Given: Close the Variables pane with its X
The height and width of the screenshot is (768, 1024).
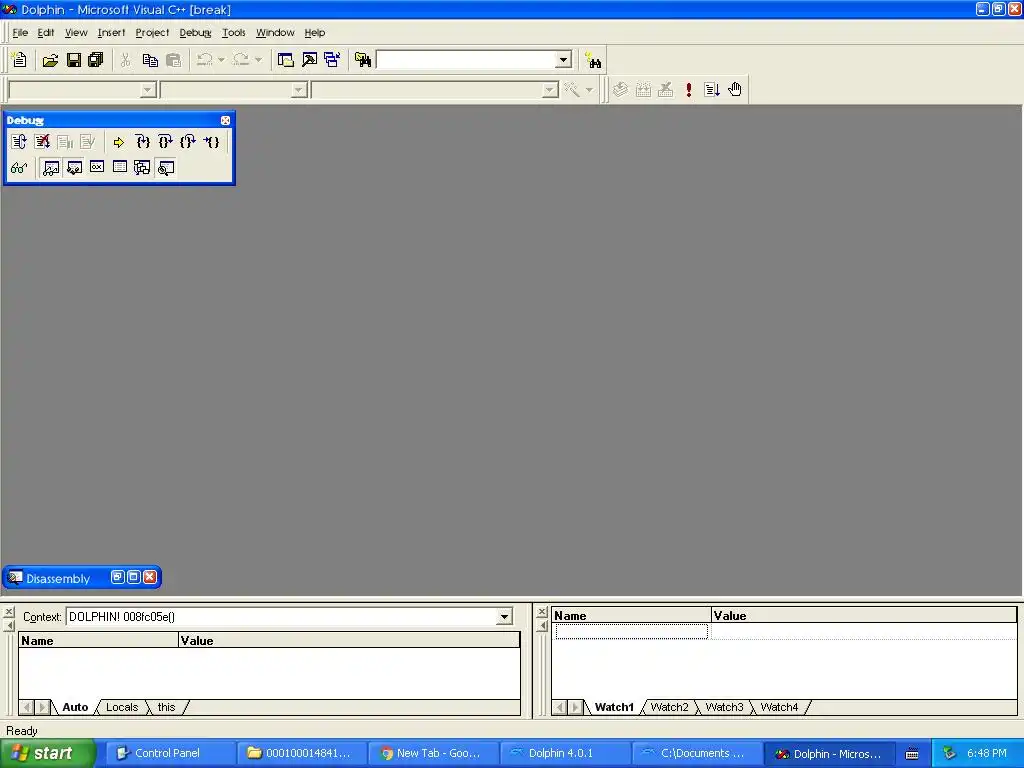Looking at the screenshot, I should 9,612.
